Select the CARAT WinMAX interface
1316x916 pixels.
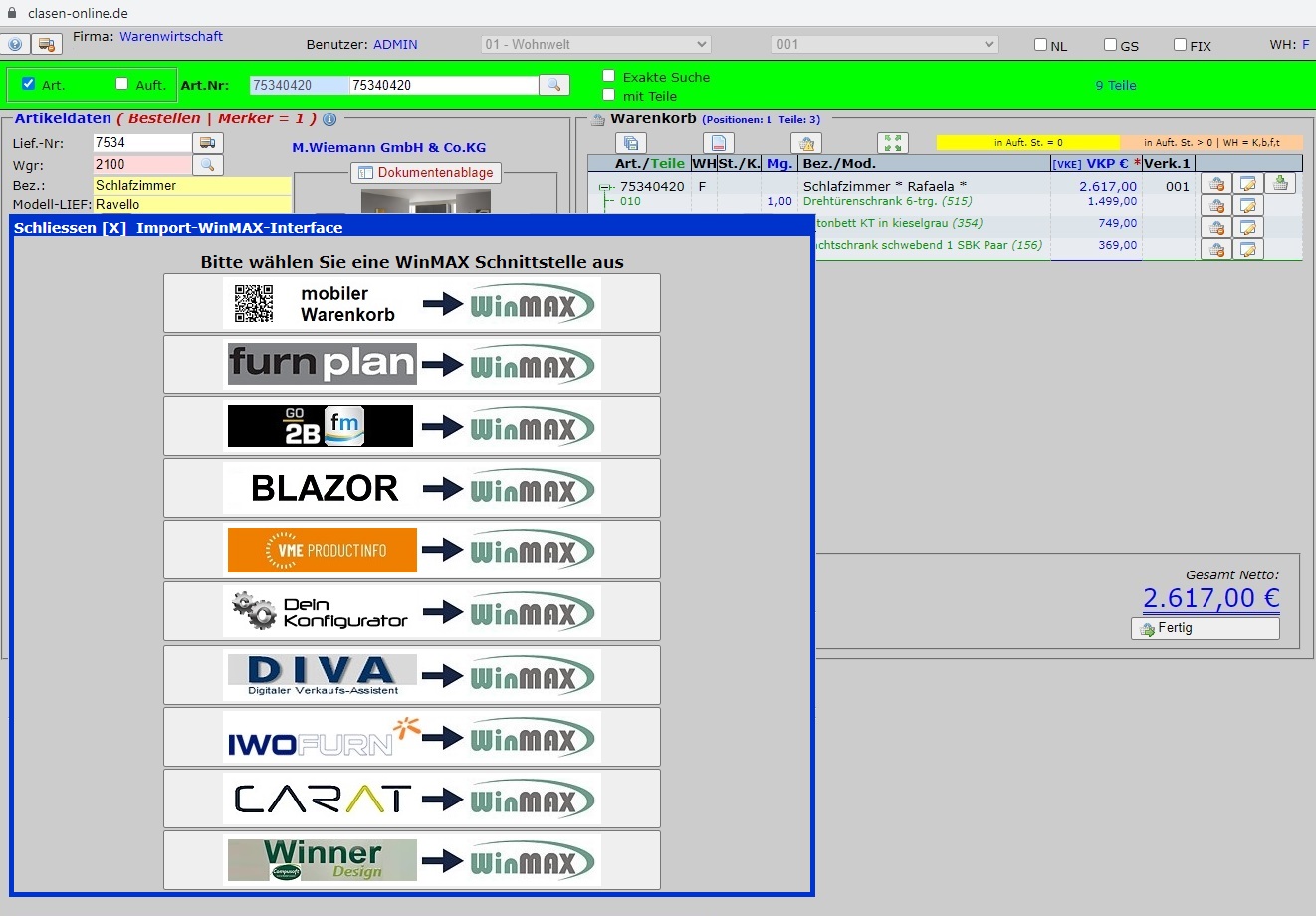point(412,799)
